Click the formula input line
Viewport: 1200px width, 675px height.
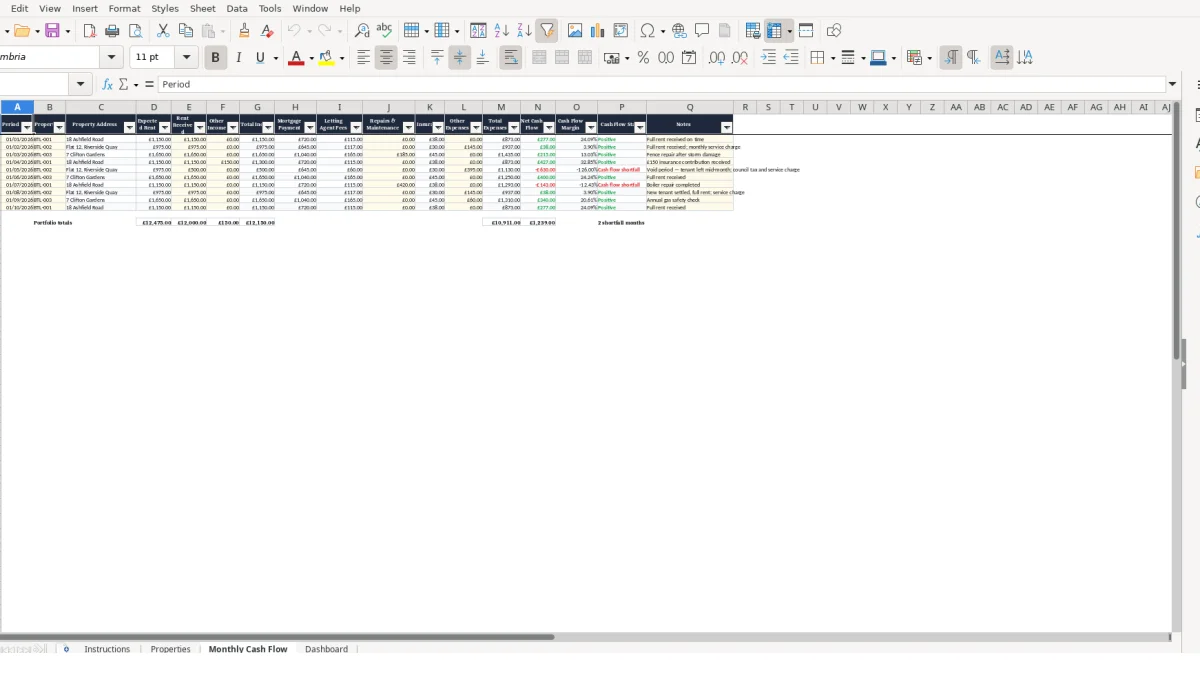[x=662, y=85]
